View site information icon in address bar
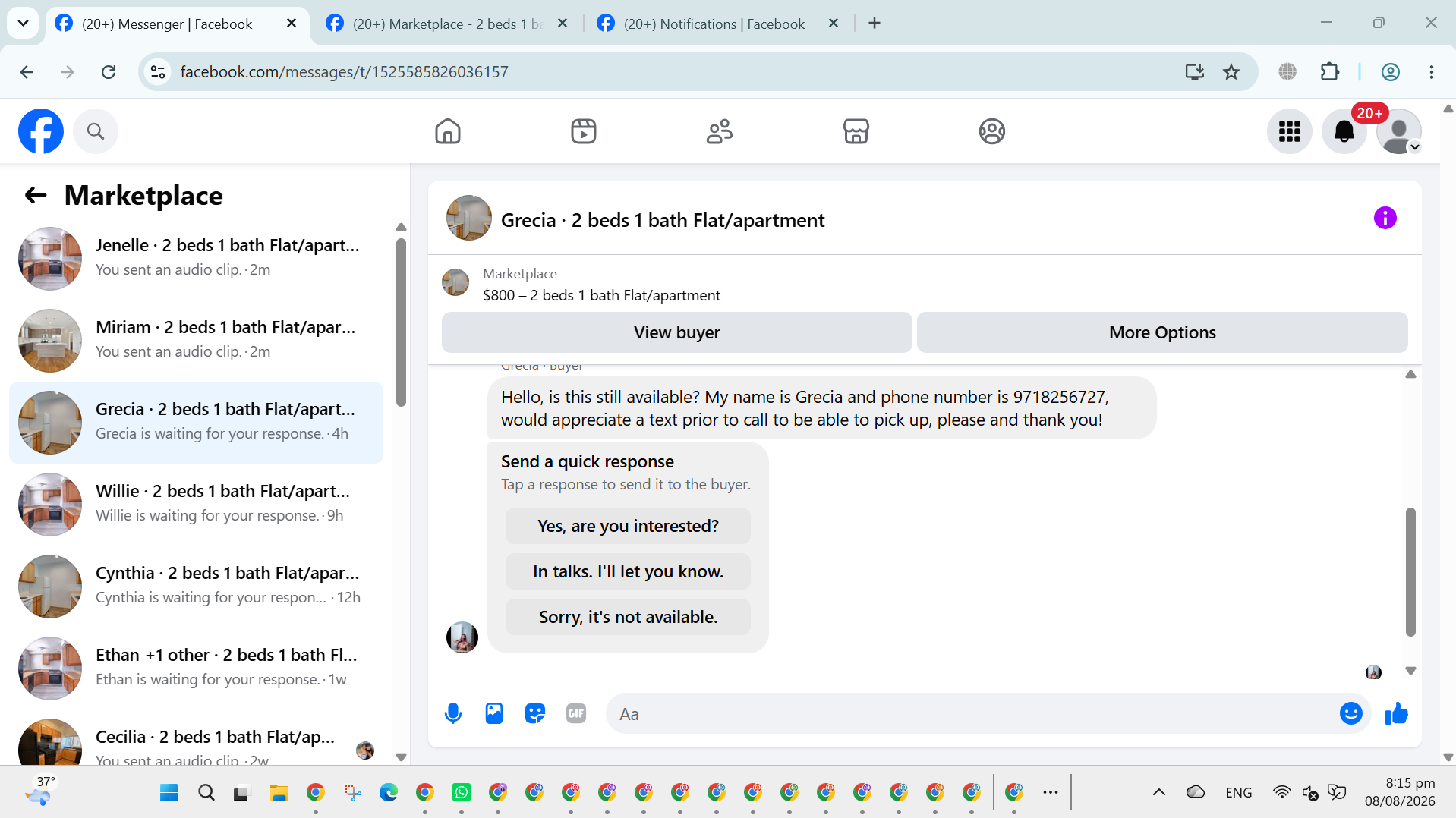 click(x=158, y=72)
